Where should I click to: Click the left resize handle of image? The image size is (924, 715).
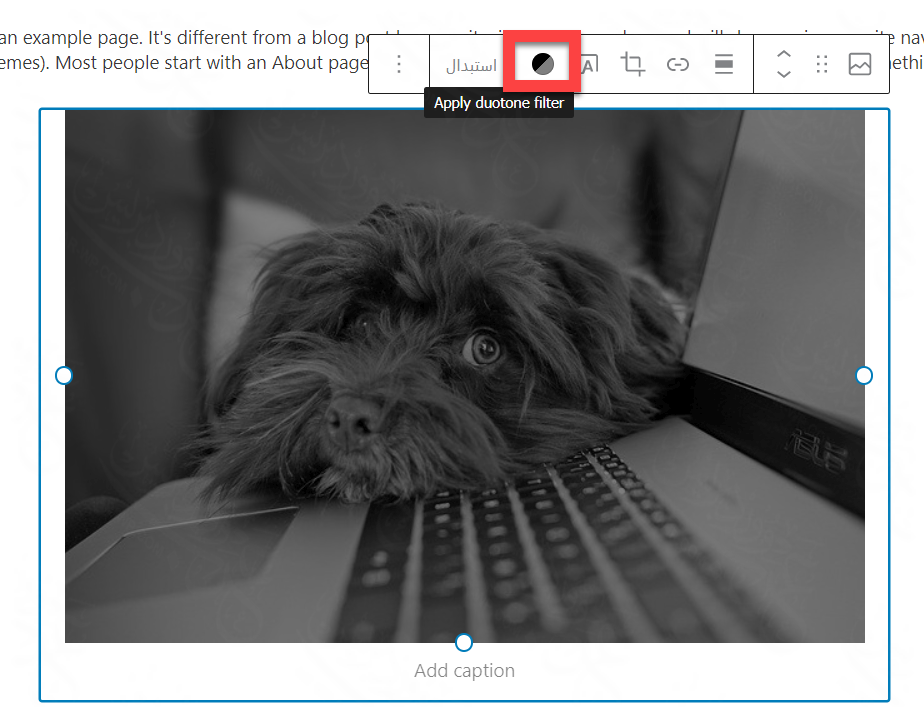coord(64,375)
